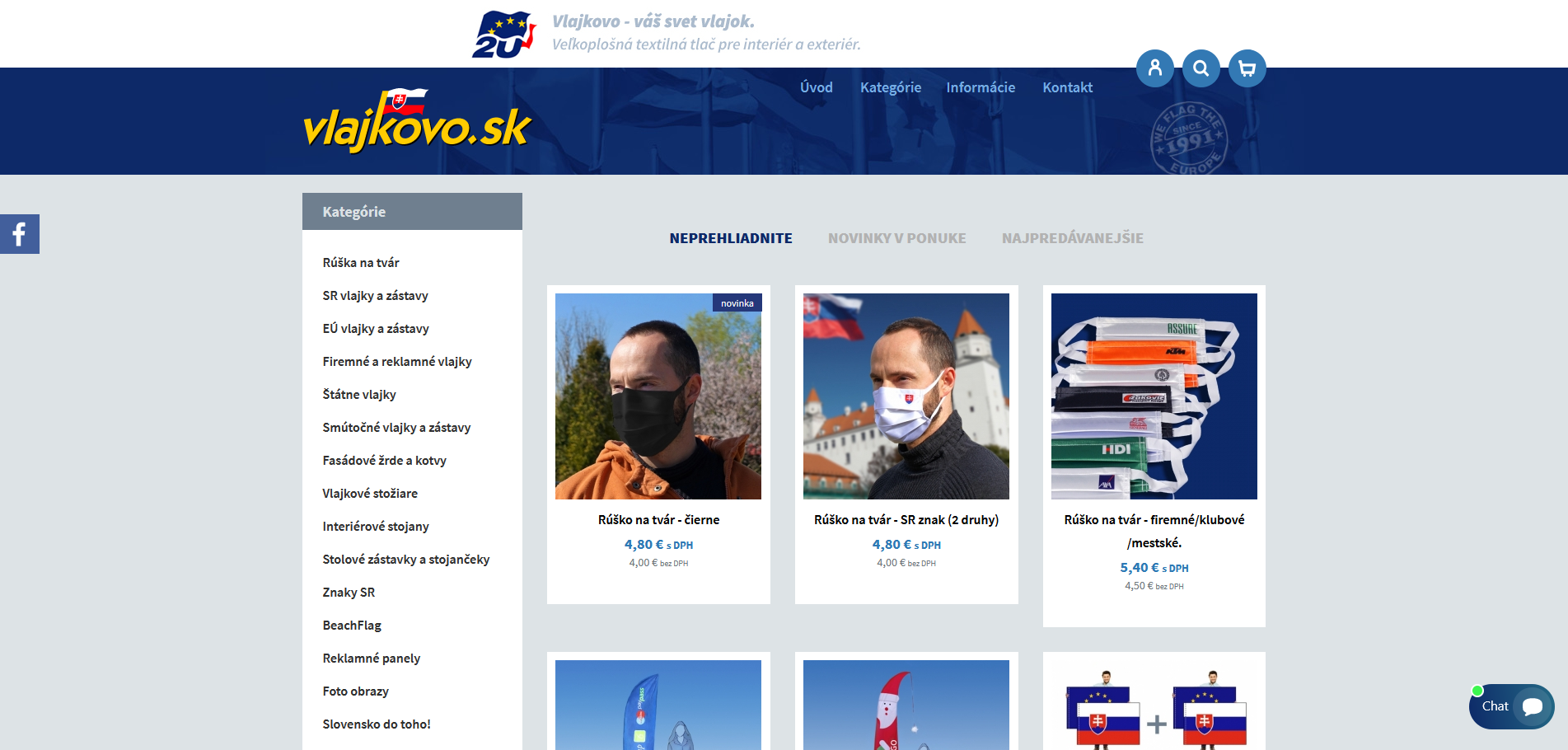Click the EU plus Slovak flags image
The image size is (1568, 750).
[1154, 705]
